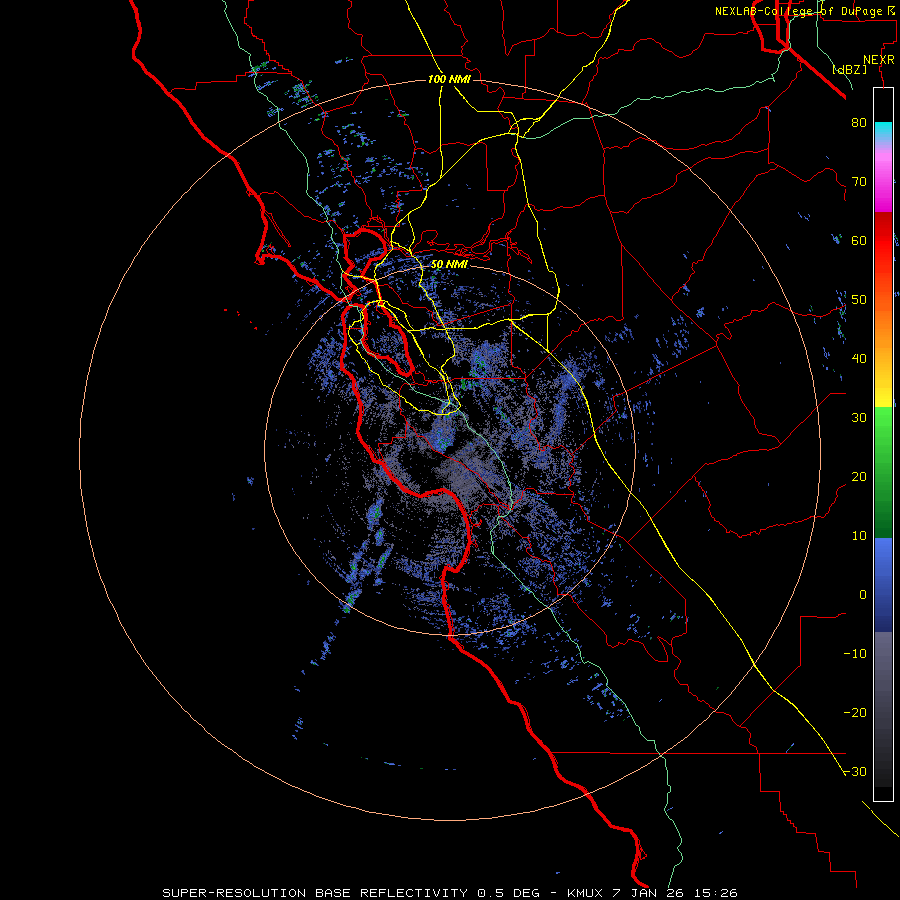Viewport: 900px width, 900px height.
Task: Select the 80 value on the dBZ scale
Action: click(859, 123)
